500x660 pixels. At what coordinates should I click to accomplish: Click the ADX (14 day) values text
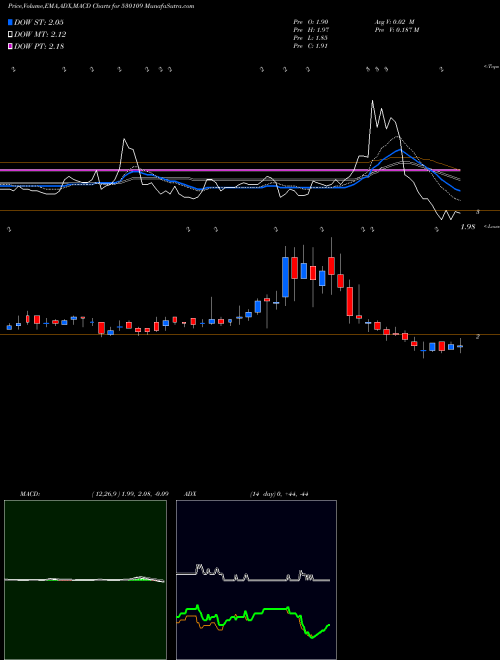[x=279, y=494]
